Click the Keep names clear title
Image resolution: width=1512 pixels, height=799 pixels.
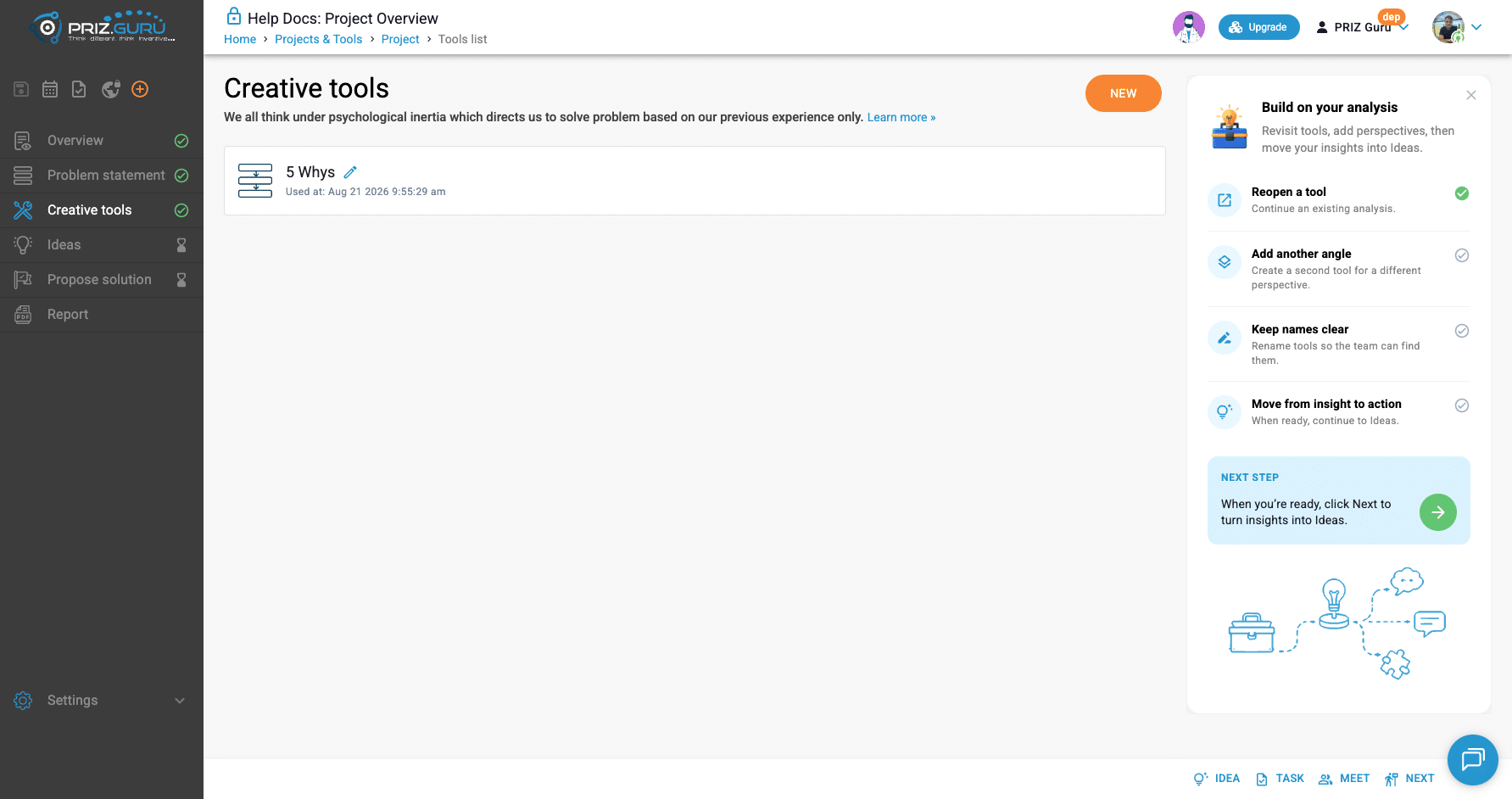1300,329
